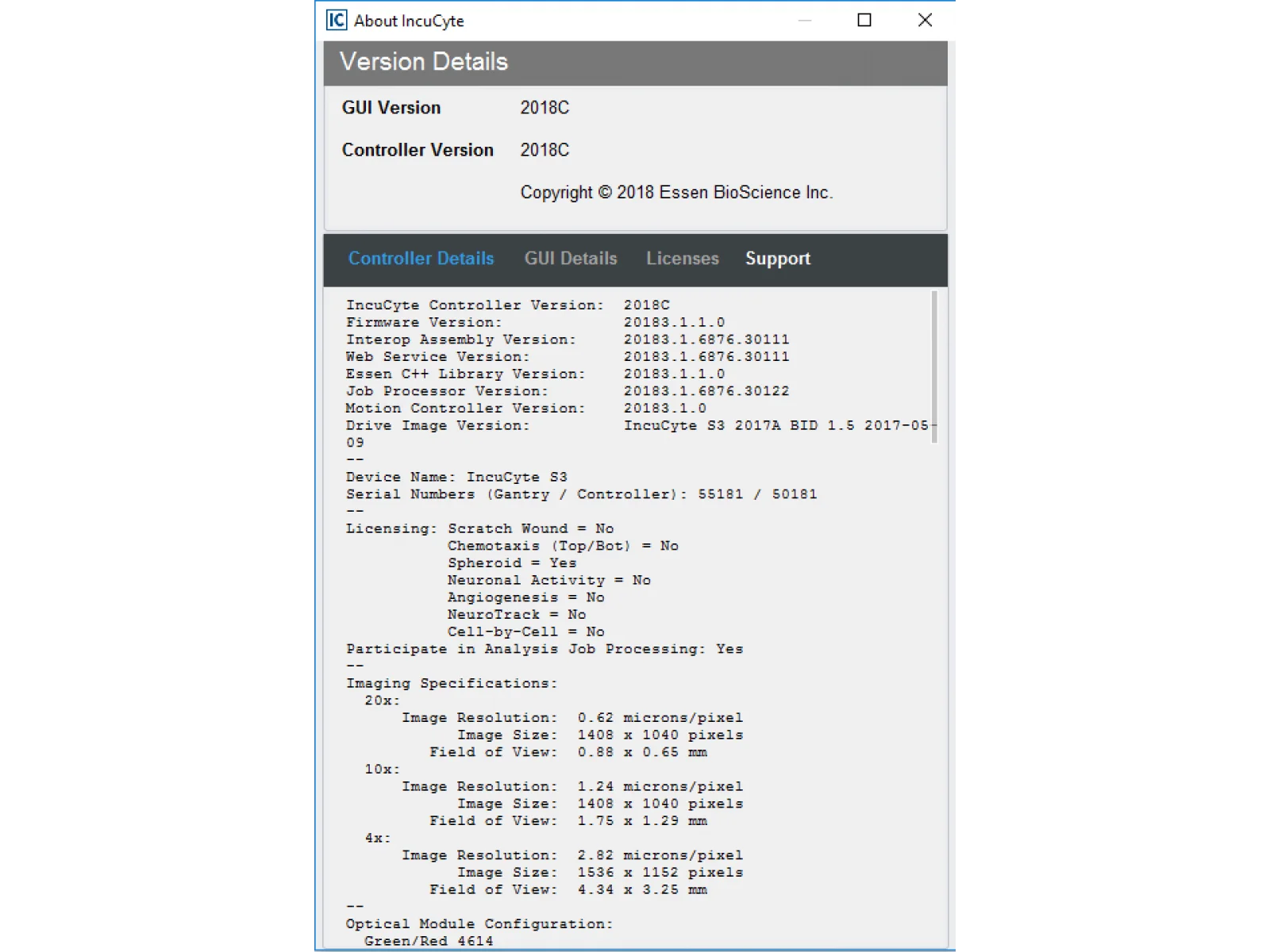Select 'Spheroid = Yes' licensing entry
The height and width of the screenshot is (952, 1270).
tap(512, 563)
